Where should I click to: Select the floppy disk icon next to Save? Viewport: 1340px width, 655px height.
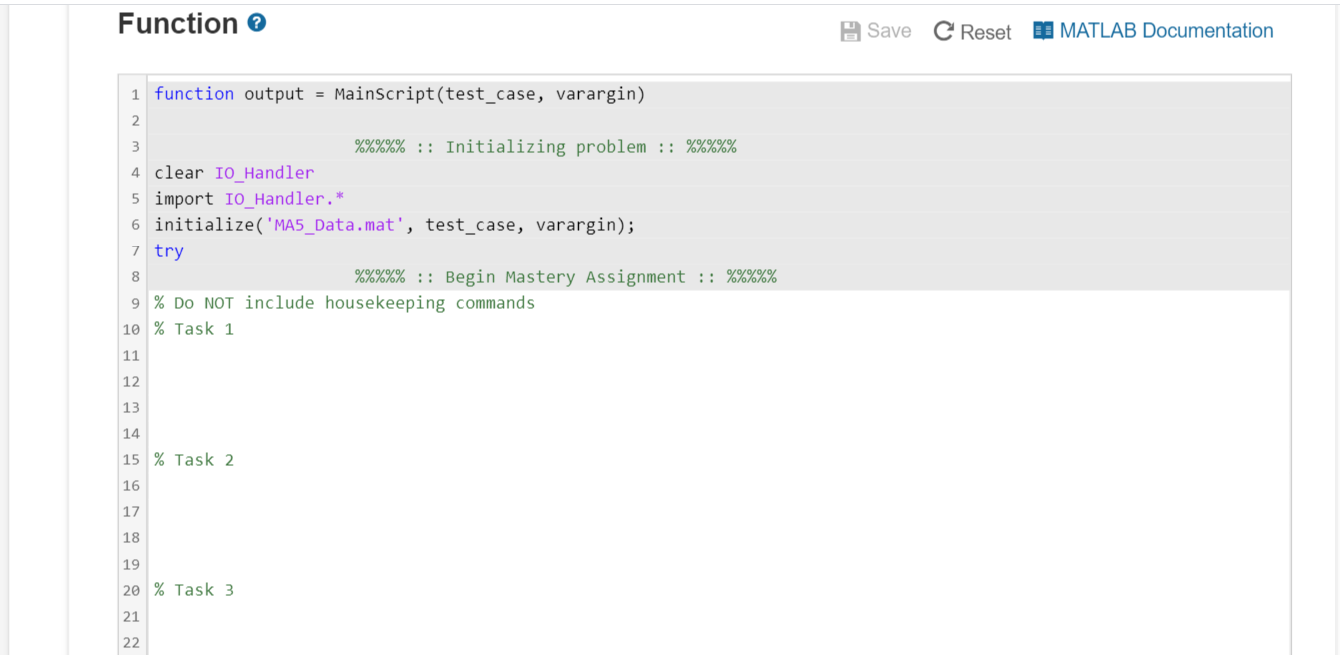click(849, 31)
